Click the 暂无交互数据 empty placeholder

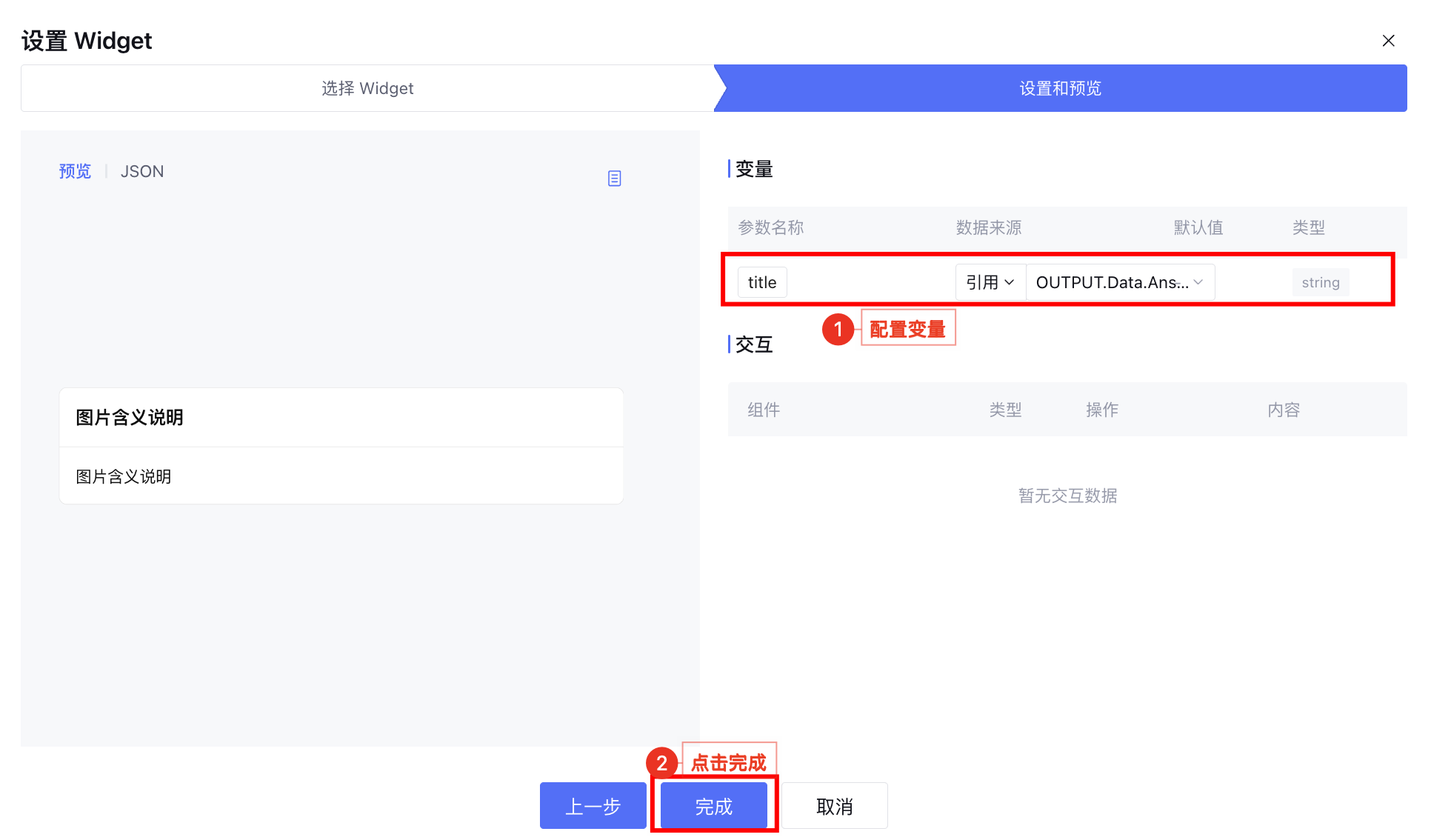point(1067,496)
